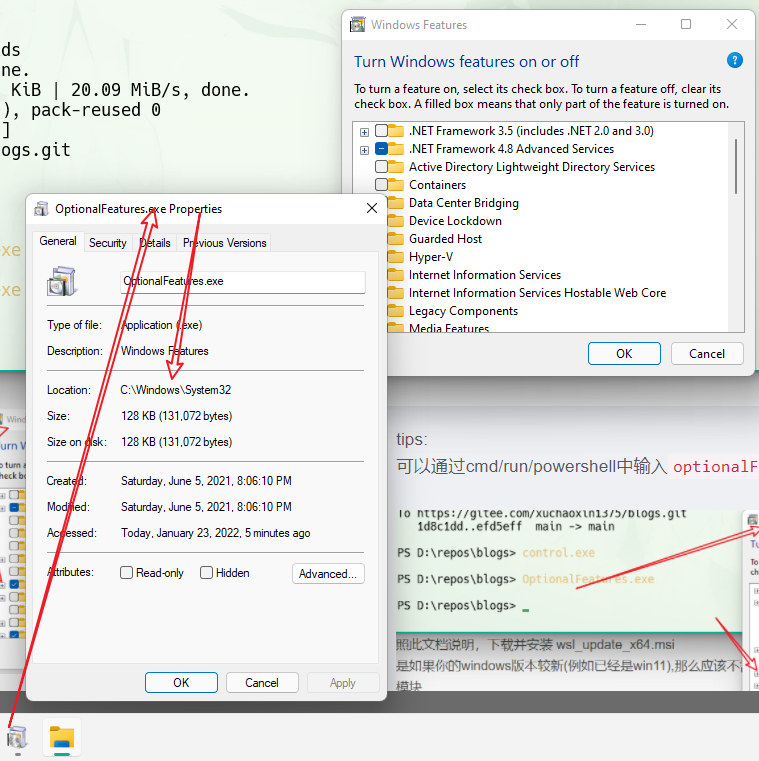Select Internet Information Services feature
The width and height of the screenshot is (759, 761).
coord(485,275)
